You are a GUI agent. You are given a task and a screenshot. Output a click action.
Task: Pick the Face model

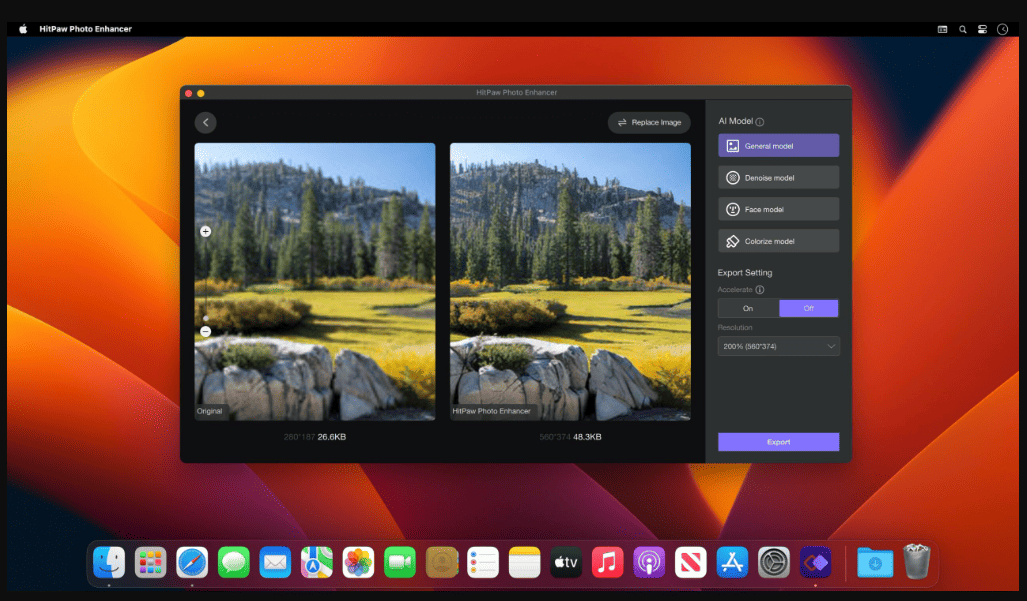coord(778,209)
